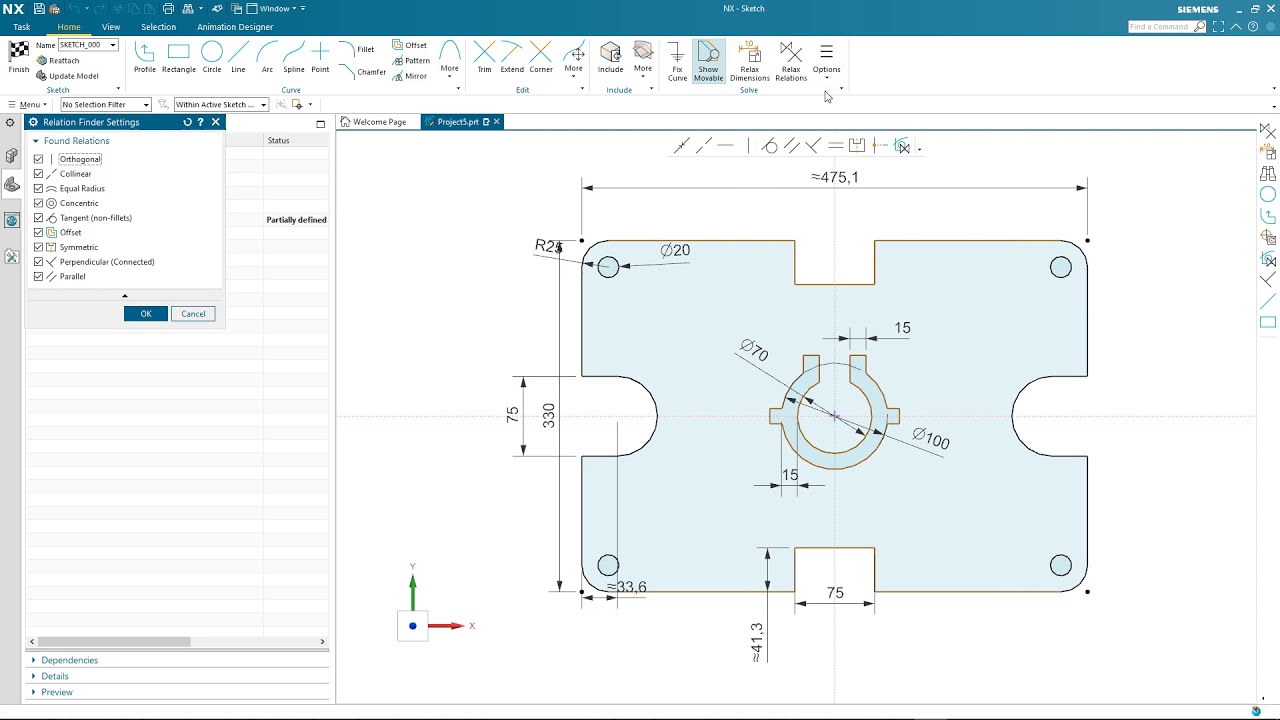Click the Print icon in title bar
This screenshot has height=720, width=1280.
pyautogui.click(x=168, y=9)
